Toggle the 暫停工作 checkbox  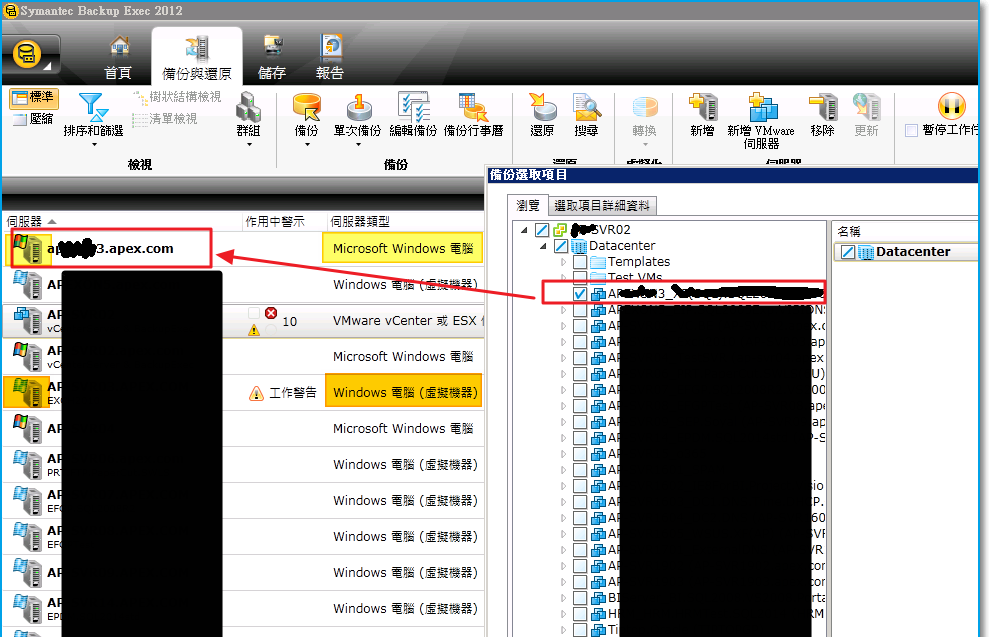911,131
